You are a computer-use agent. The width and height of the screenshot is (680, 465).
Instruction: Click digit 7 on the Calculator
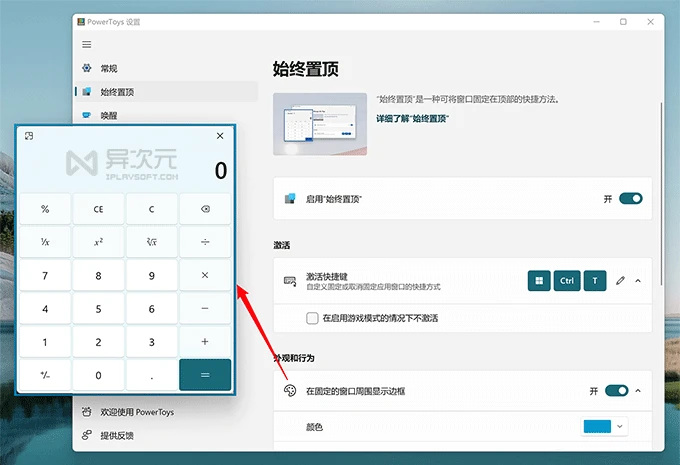click(x=45, y=275)
